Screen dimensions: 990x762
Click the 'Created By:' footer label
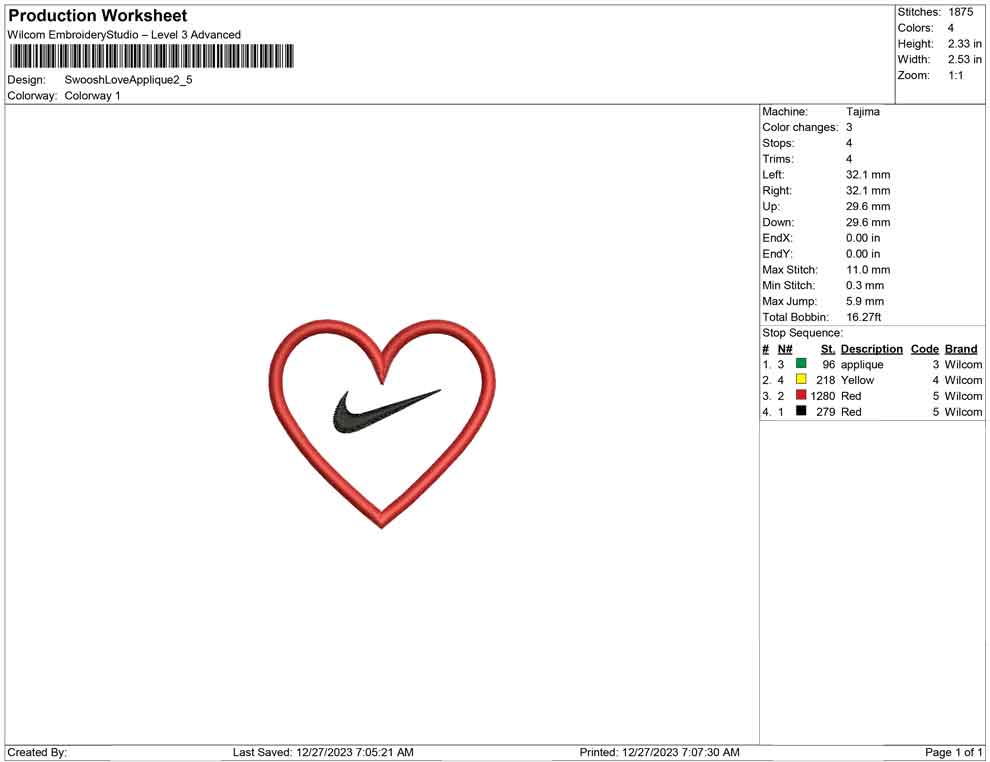(x=37, y=752)
